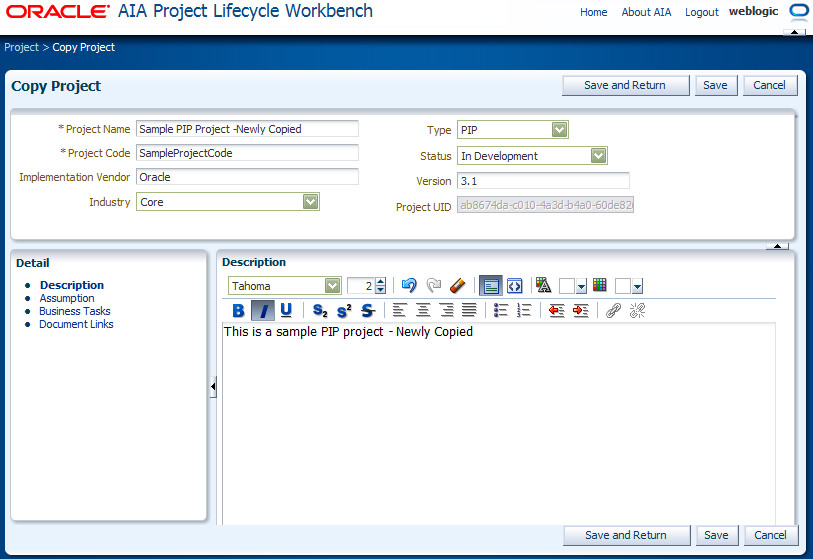Viewport: 813px width, 559px height.
Task: Center align description text
Action: click(x=423, y=311)
